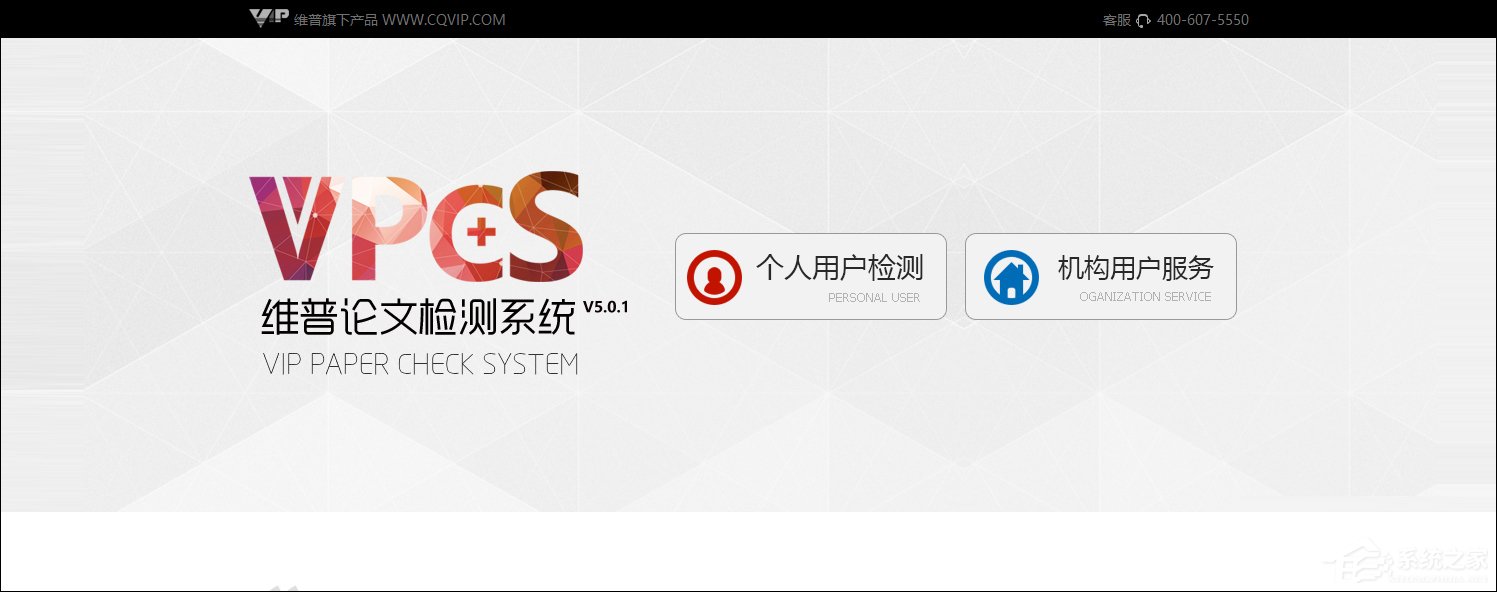Click the 客服 label in top bar
This screenshot has height=592, width=1497.
(1117, 20)
